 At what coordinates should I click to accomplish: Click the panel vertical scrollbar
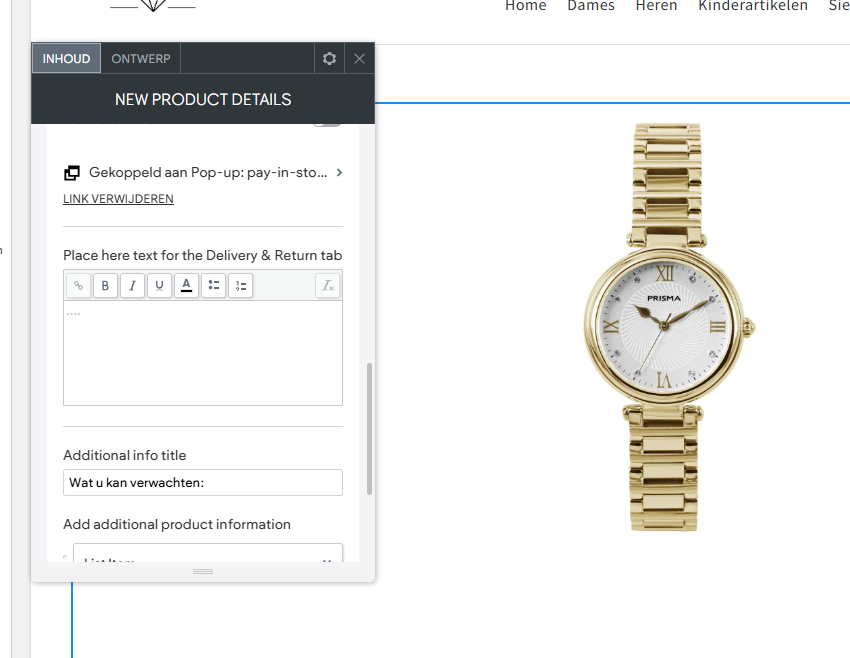[370, 429]
